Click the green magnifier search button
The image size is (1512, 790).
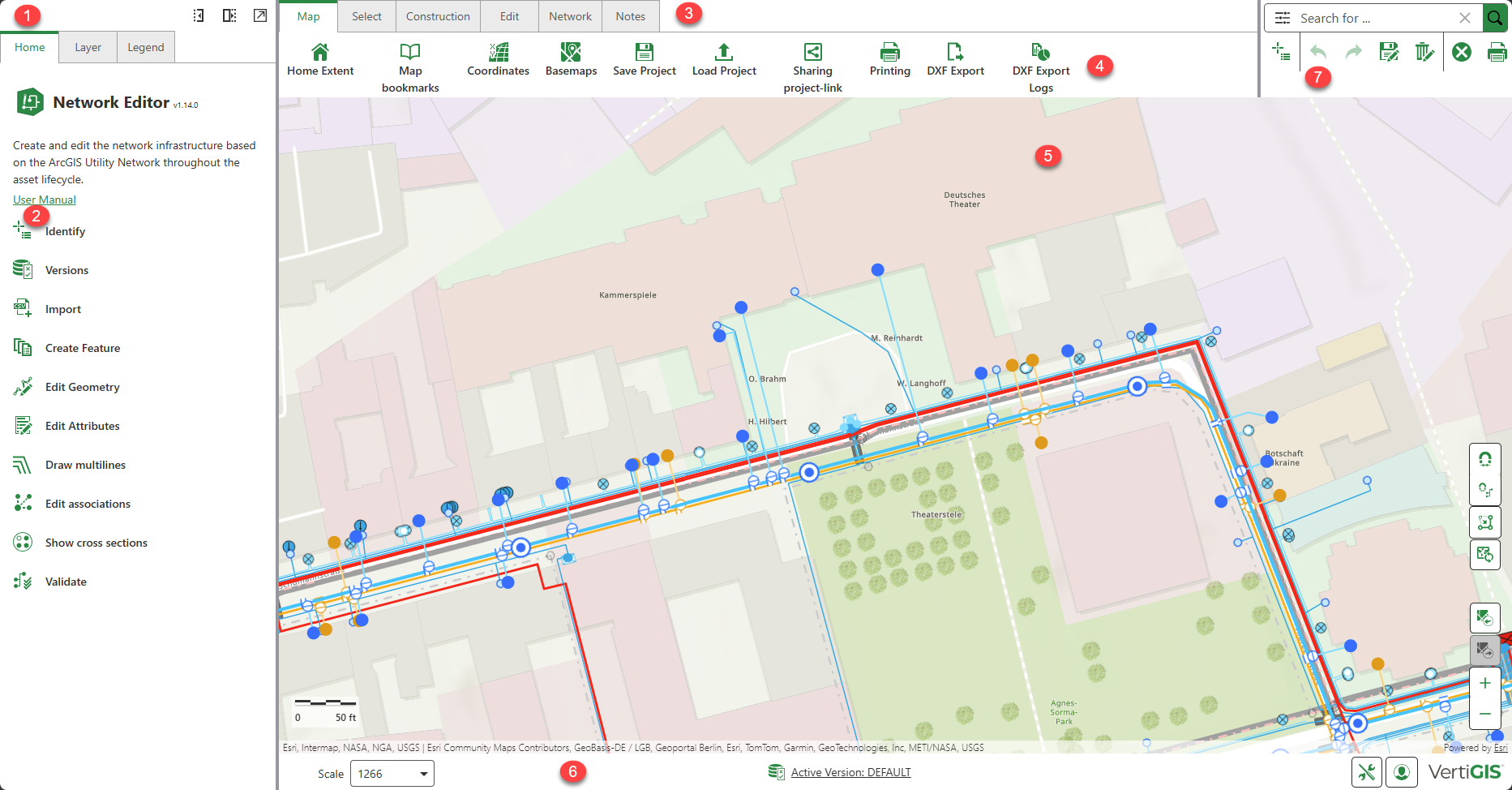(x=1494, y=18)
